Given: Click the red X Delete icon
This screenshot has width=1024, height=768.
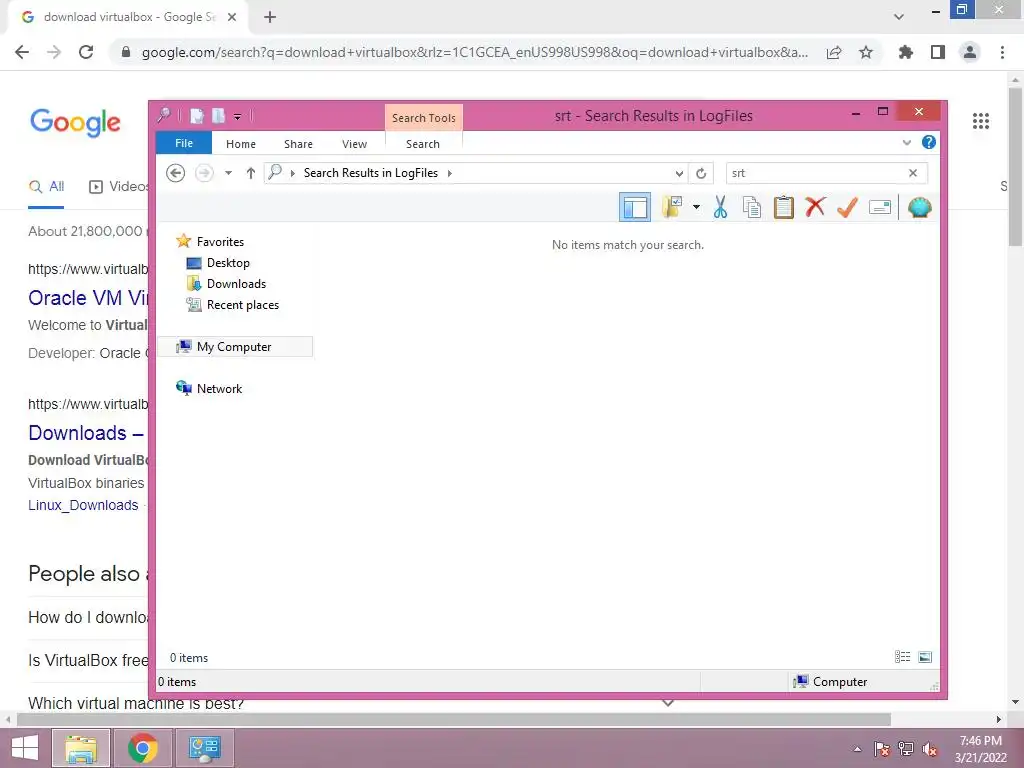Looking at the screenshot, I should [815, 207].
